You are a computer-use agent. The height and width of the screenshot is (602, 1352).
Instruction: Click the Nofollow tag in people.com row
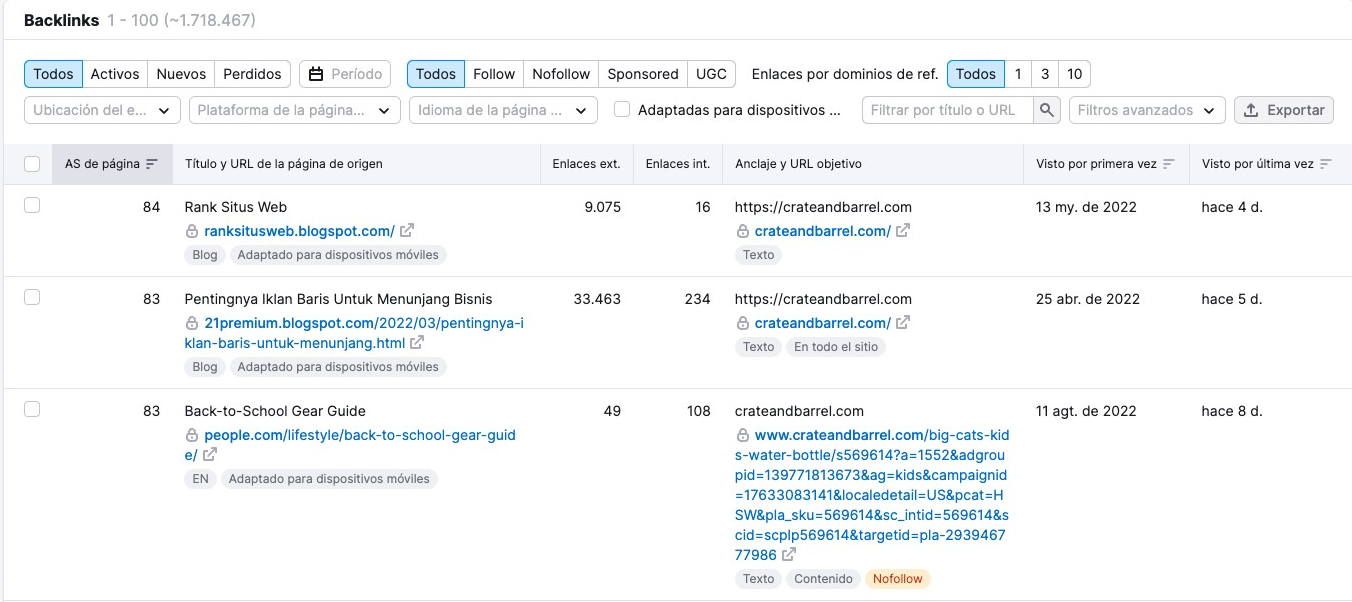tap(898, 579)
